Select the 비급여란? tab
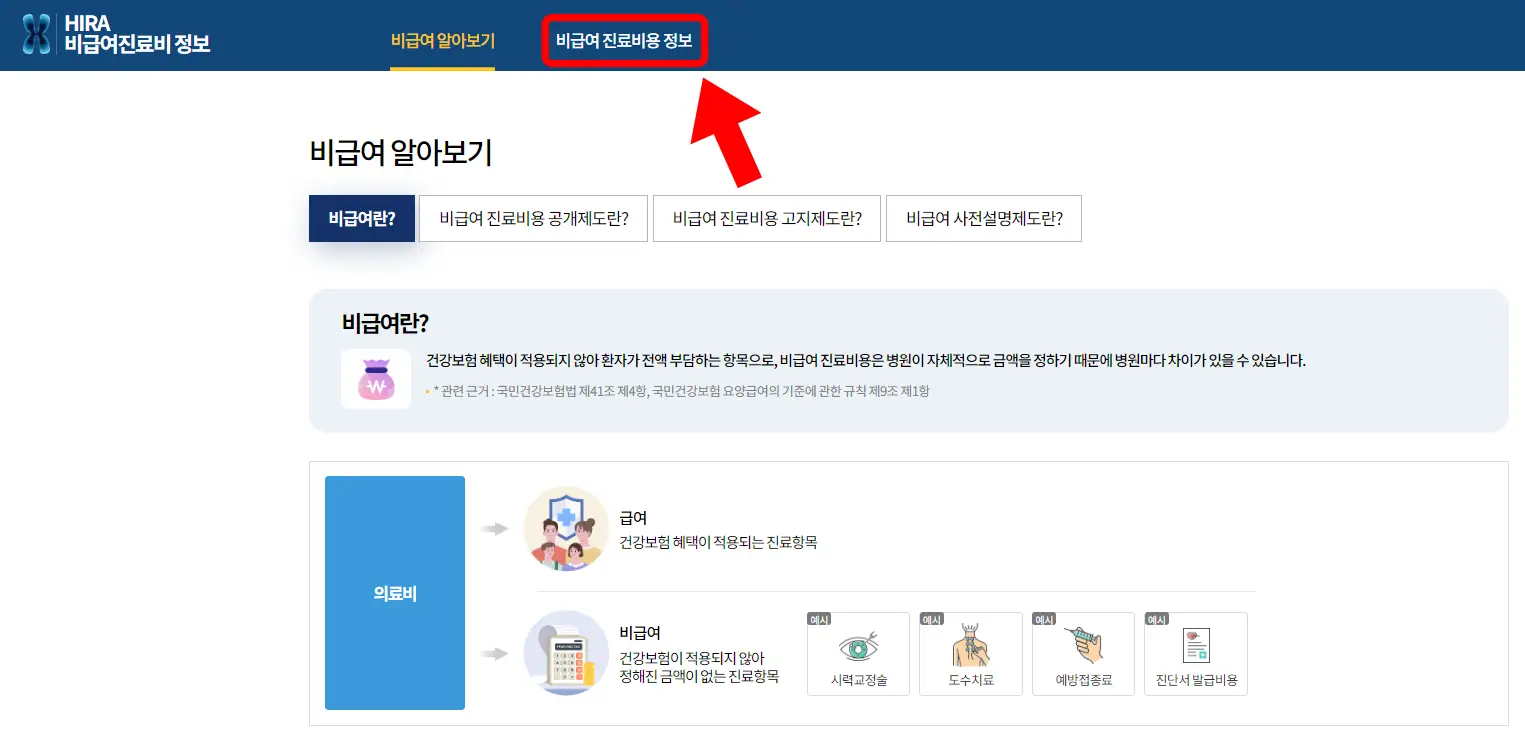Screen dimensions: 1525x739 pos(361,218)
